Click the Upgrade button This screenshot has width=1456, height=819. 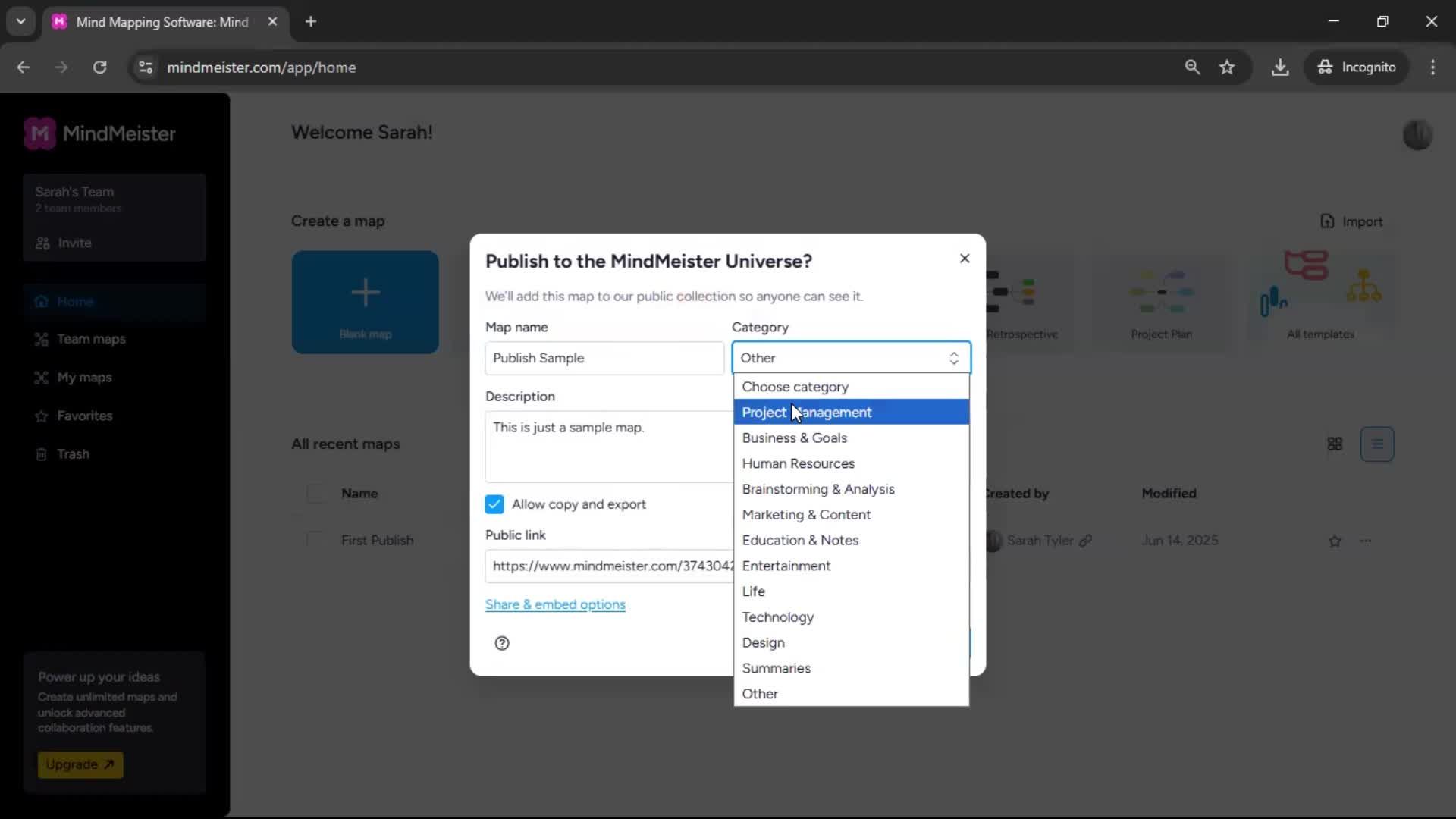click(x=80, y=764)
